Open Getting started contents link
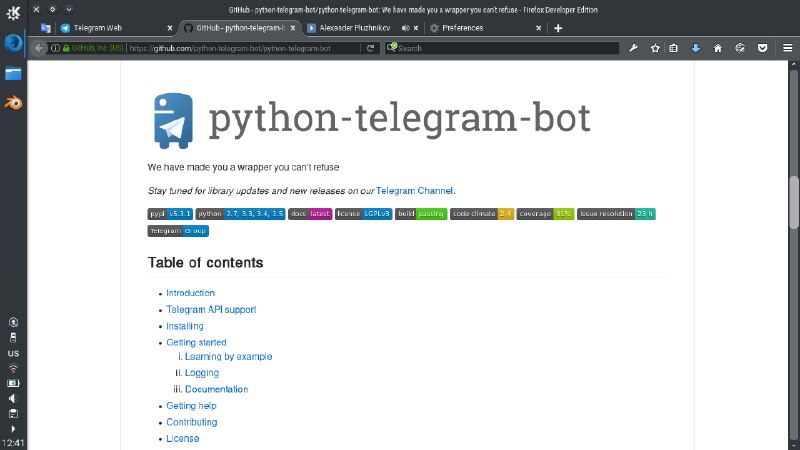The image size is (800, 450). (196, 342)
